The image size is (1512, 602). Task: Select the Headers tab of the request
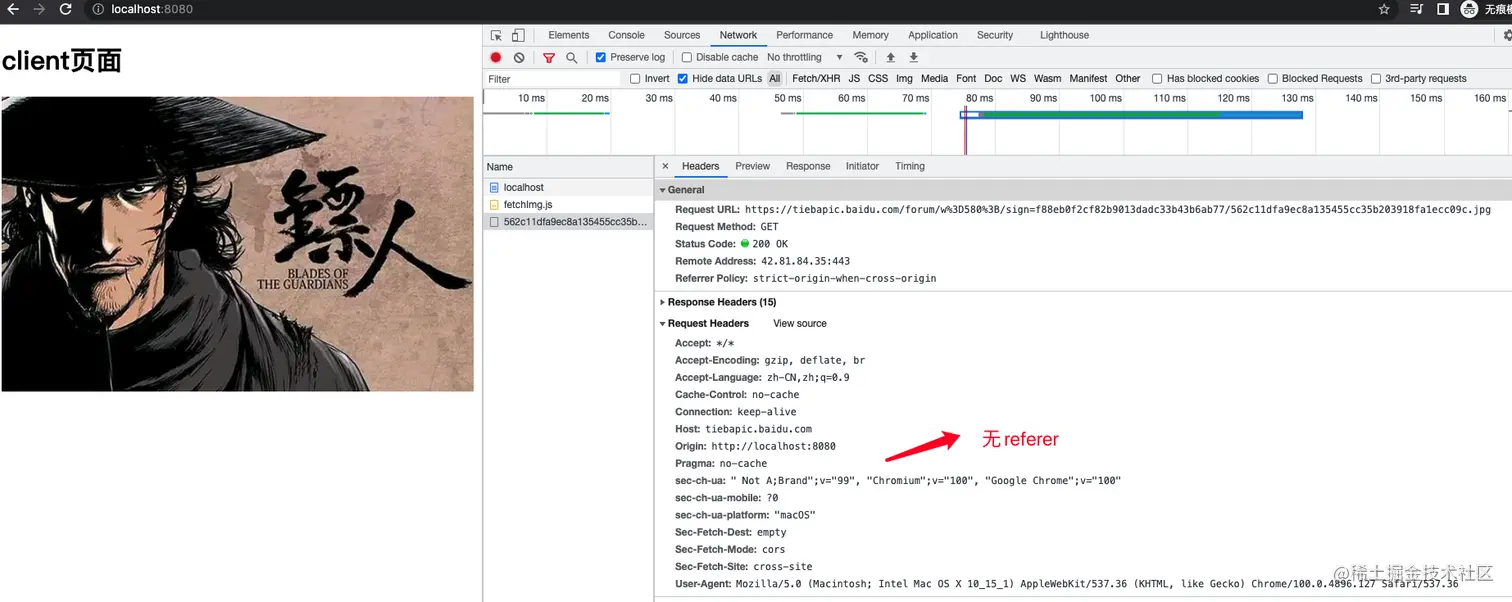tap(700, 166)
